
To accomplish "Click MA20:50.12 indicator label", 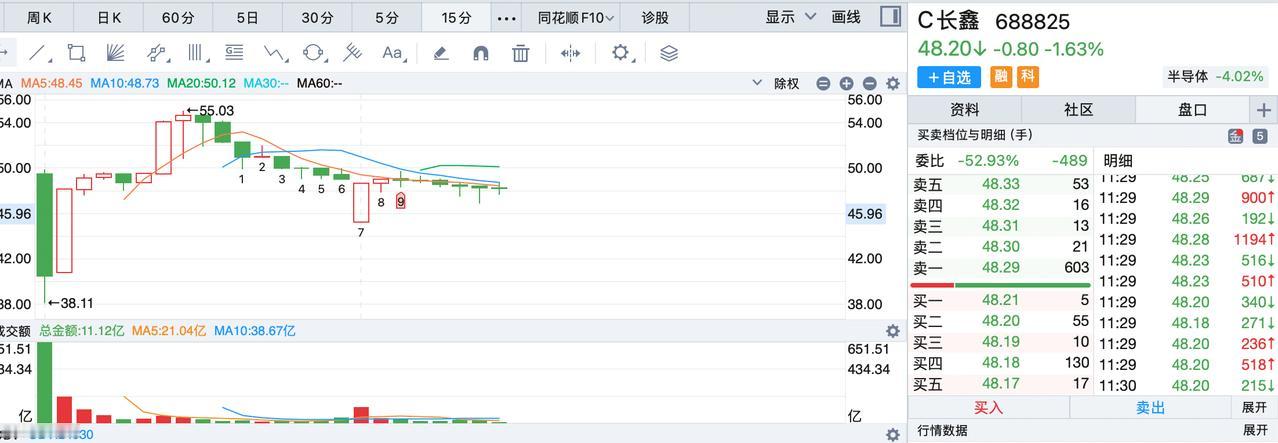I will pyautogui.click(x=201, y=84).
